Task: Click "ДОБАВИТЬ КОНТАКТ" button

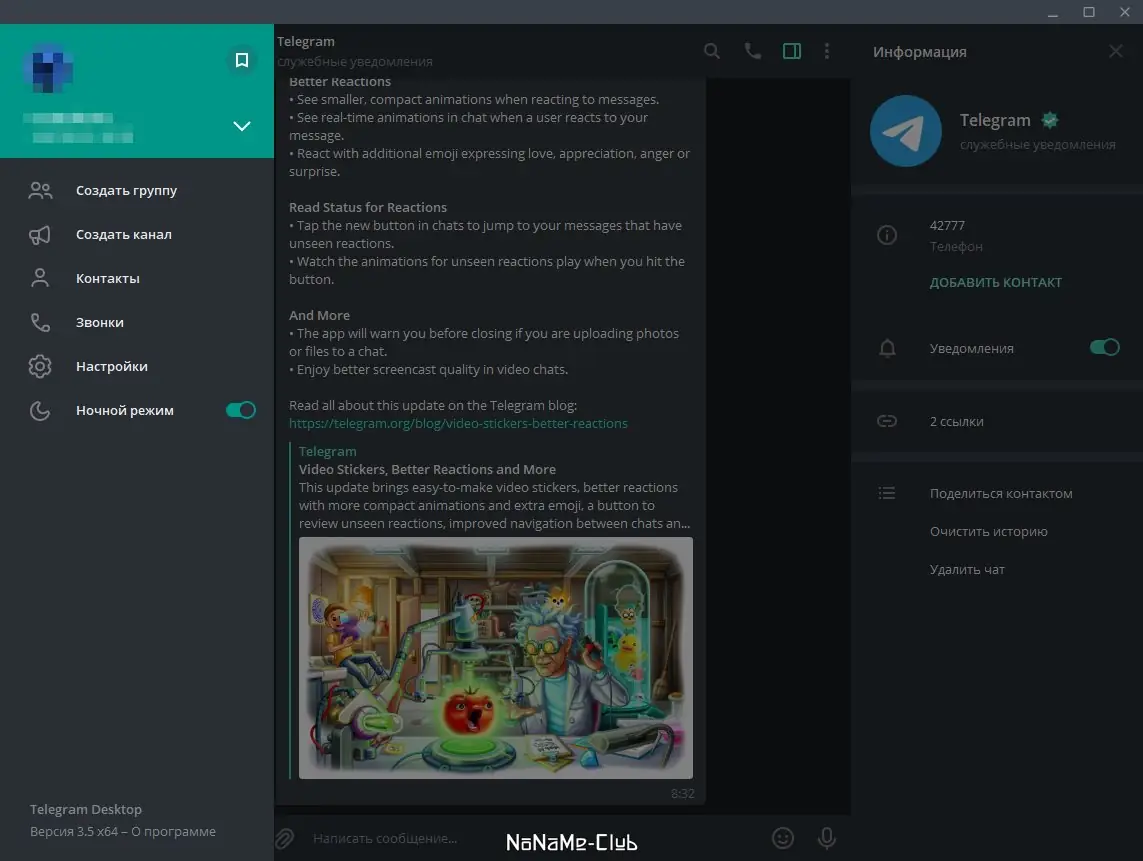Action: [x=995, y=282]
